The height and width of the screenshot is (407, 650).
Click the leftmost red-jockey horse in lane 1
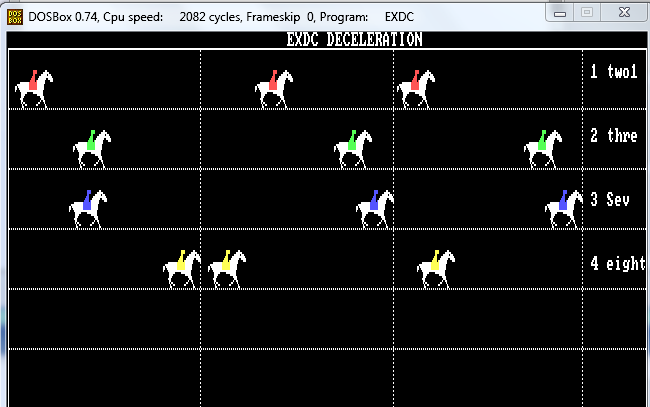click(34, 89)
